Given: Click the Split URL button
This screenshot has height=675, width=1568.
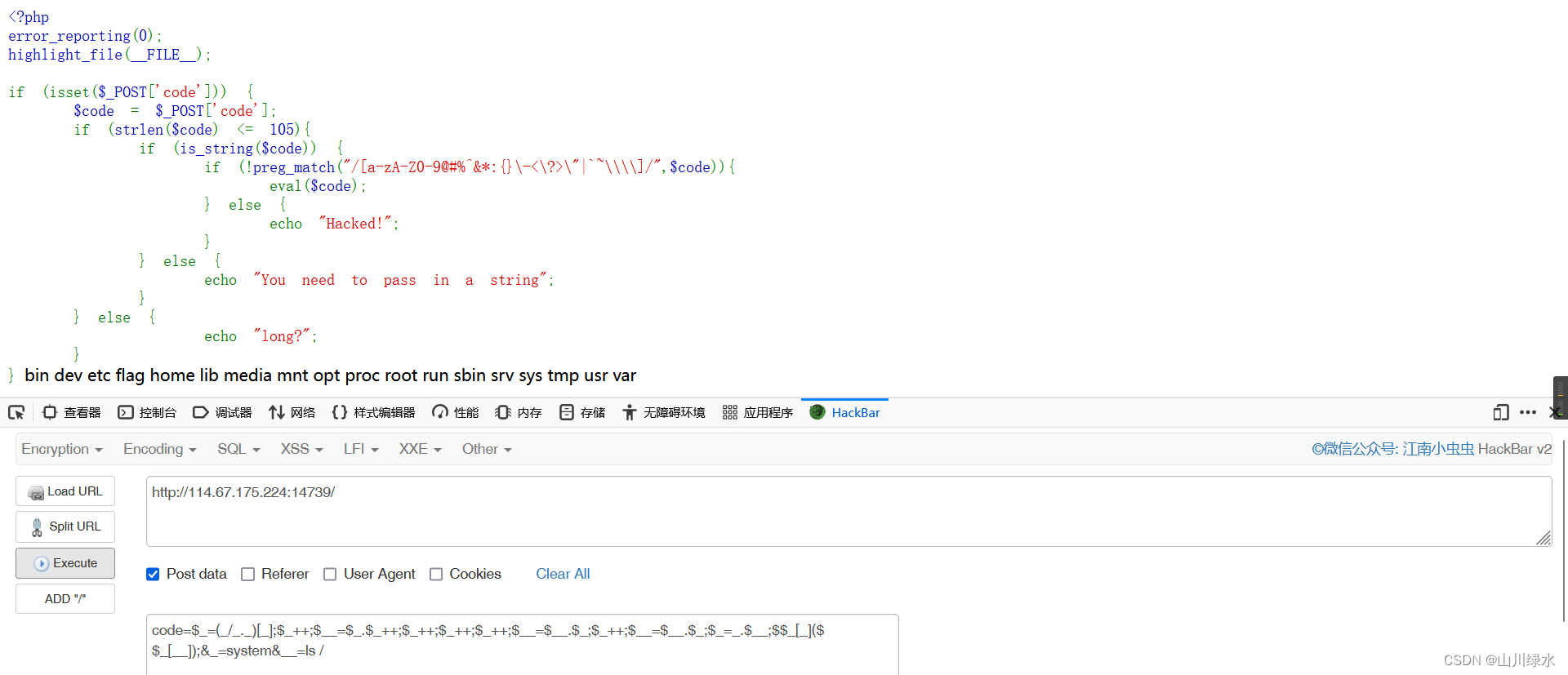Looking at the screenshot, I should 65,526.
